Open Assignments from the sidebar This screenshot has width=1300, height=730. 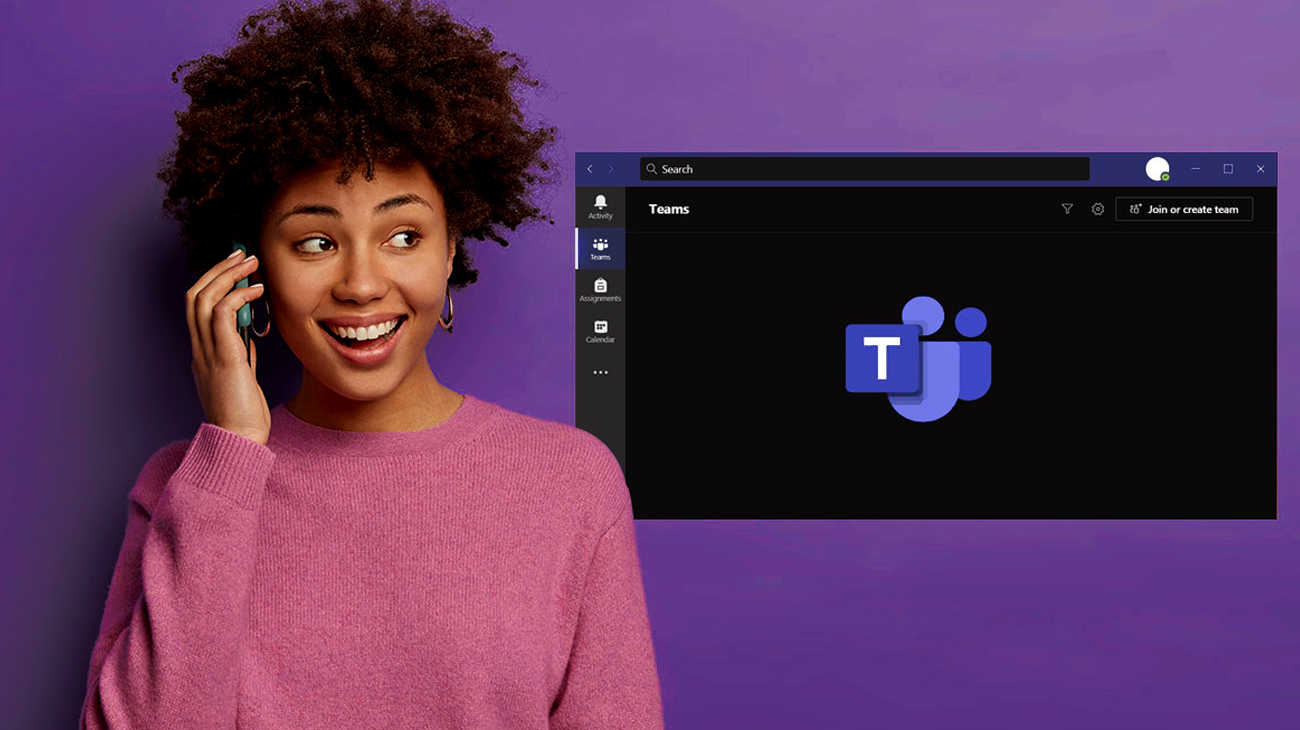[600, 290]
